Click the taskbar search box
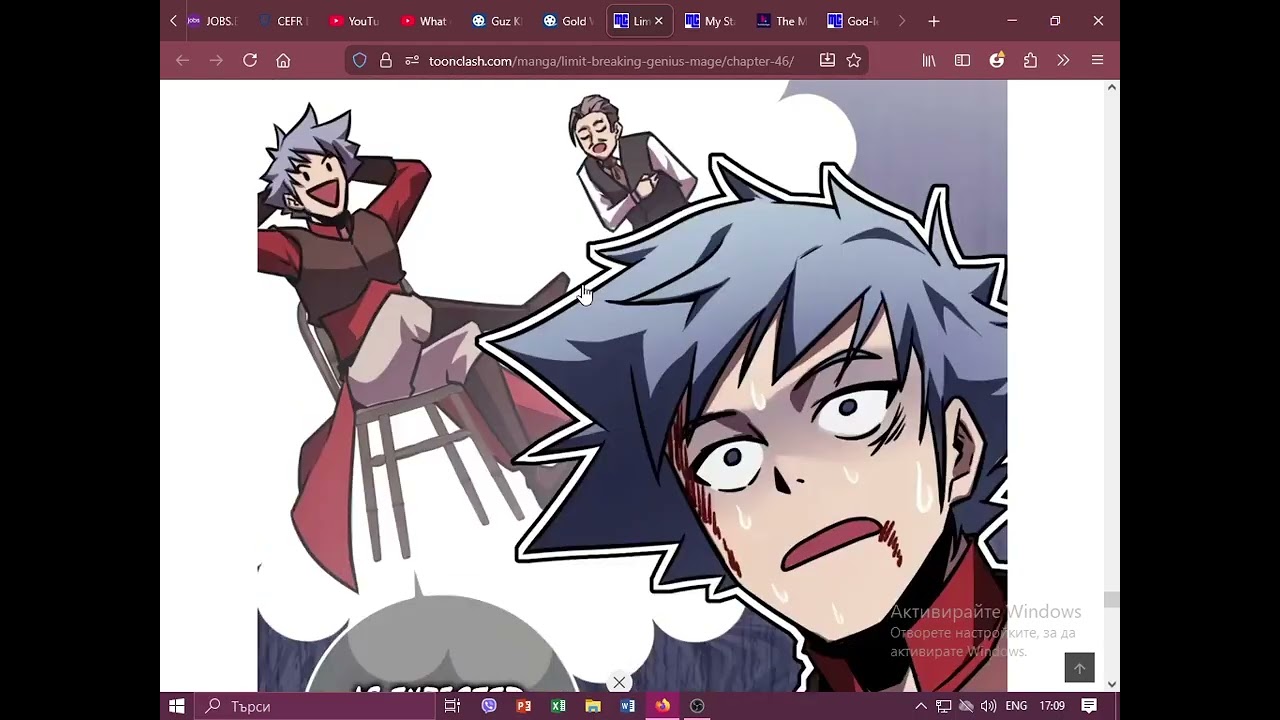Viewport: 1280px width, 720px height. click(x=315, y=706)
